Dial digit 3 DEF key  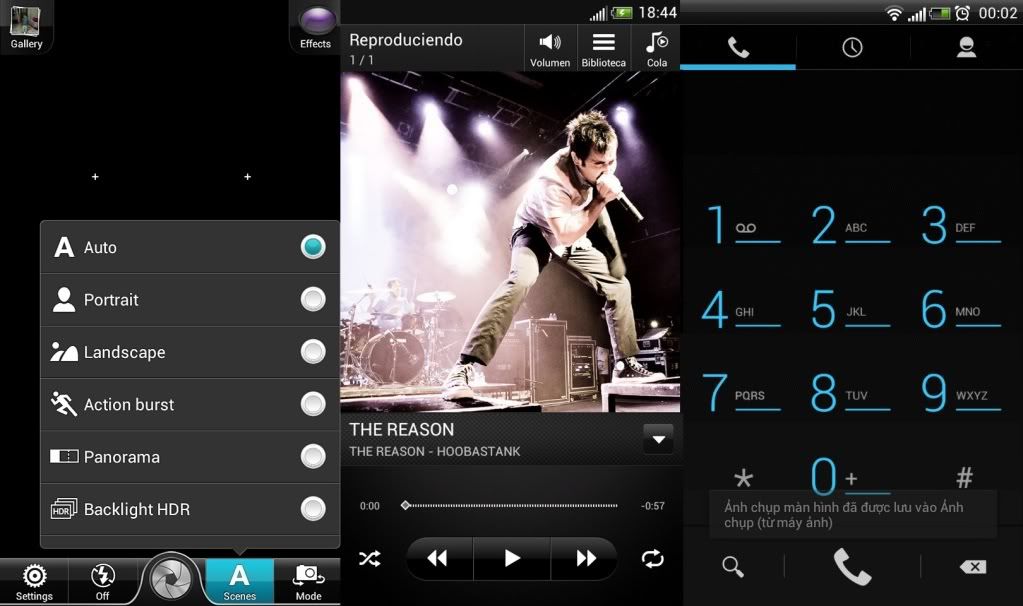point(960,225)
